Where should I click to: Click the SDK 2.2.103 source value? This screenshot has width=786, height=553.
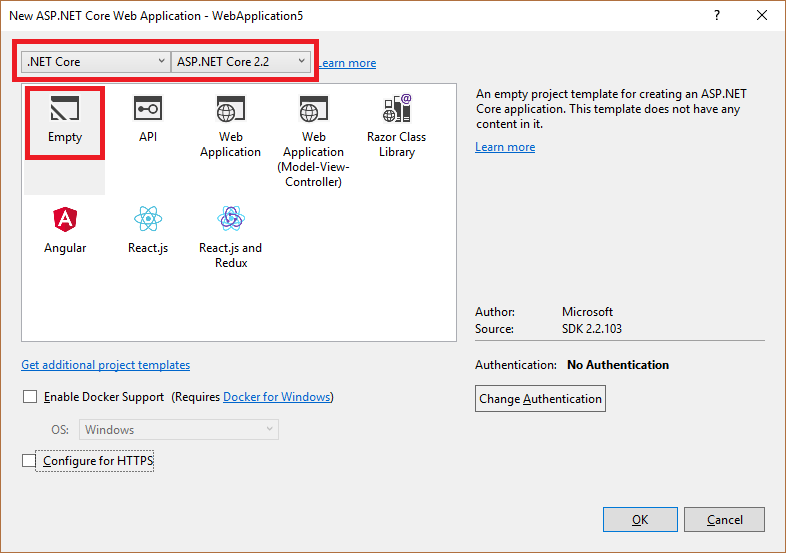pyautogui.click(x=592, y=329)
